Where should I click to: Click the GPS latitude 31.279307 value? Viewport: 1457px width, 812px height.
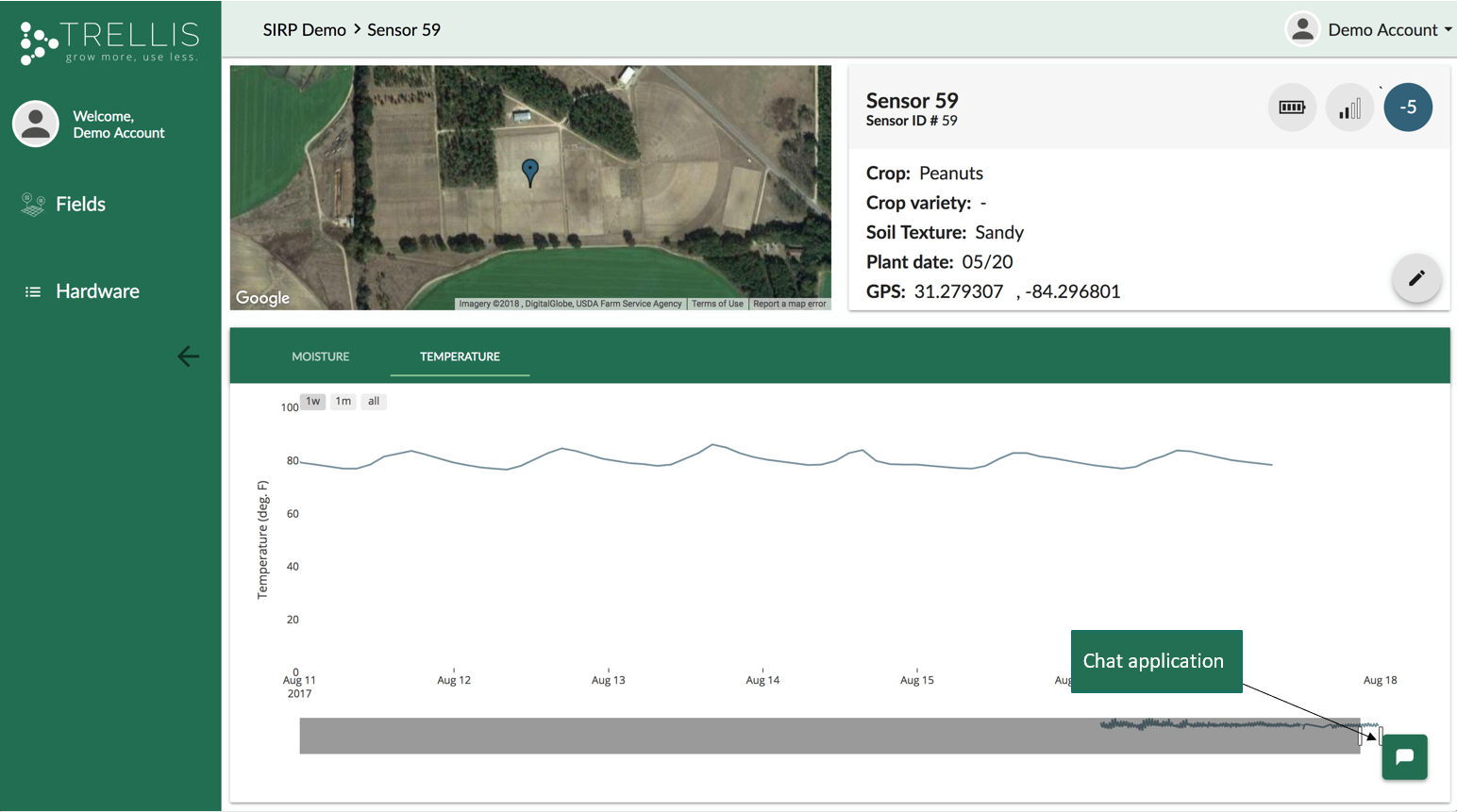[959, 291]
